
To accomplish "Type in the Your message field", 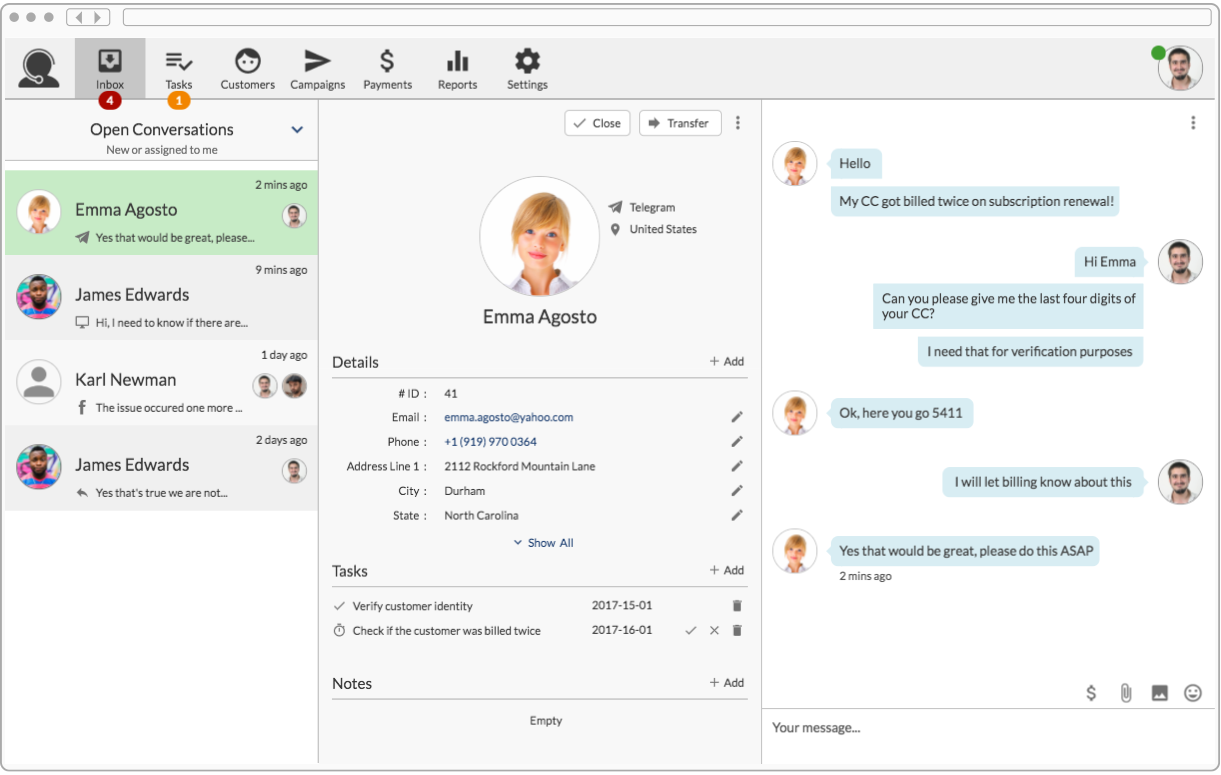I will (x=980, y=728).
